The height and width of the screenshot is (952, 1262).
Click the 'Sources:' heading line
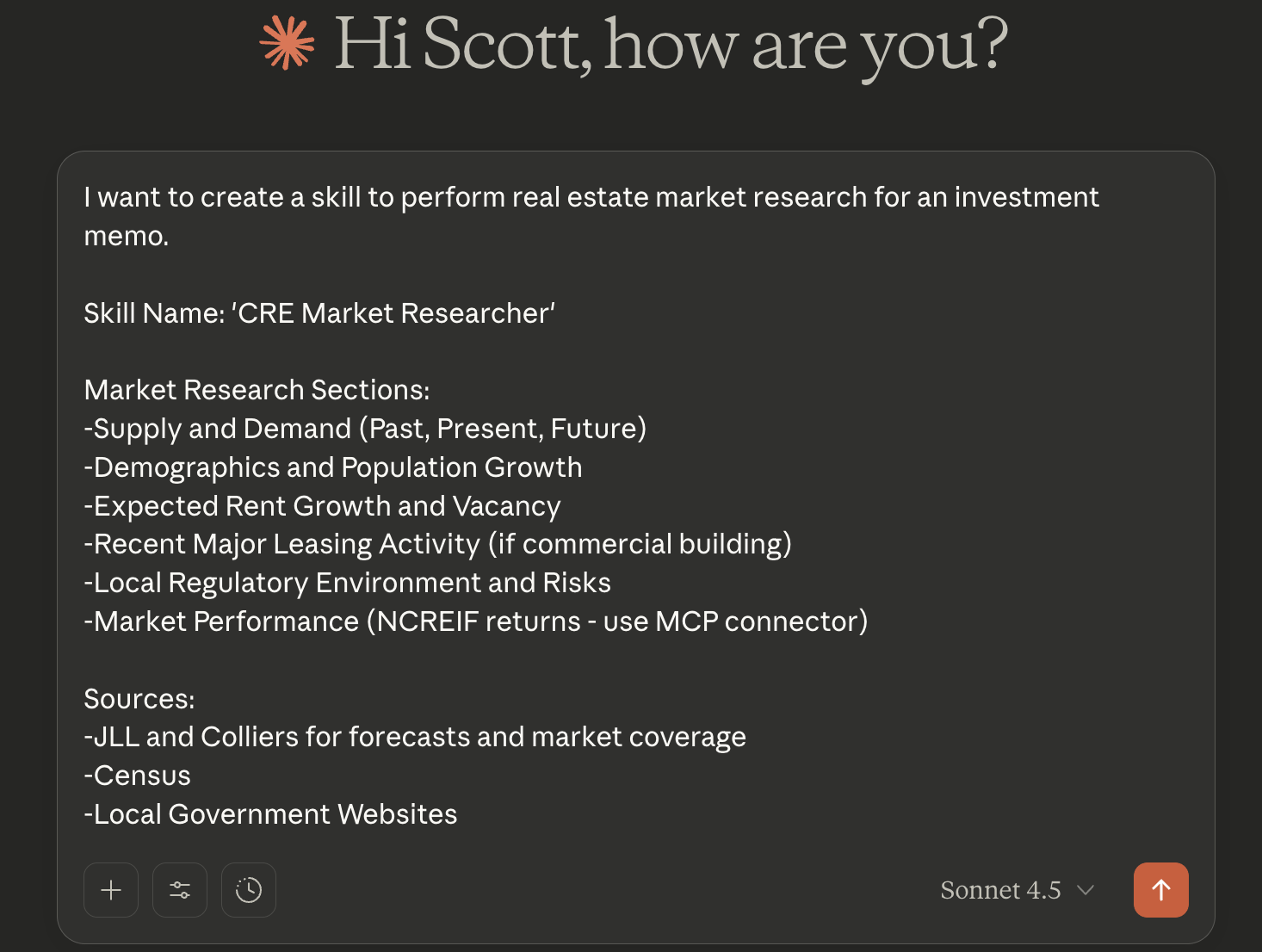[139, 699]
